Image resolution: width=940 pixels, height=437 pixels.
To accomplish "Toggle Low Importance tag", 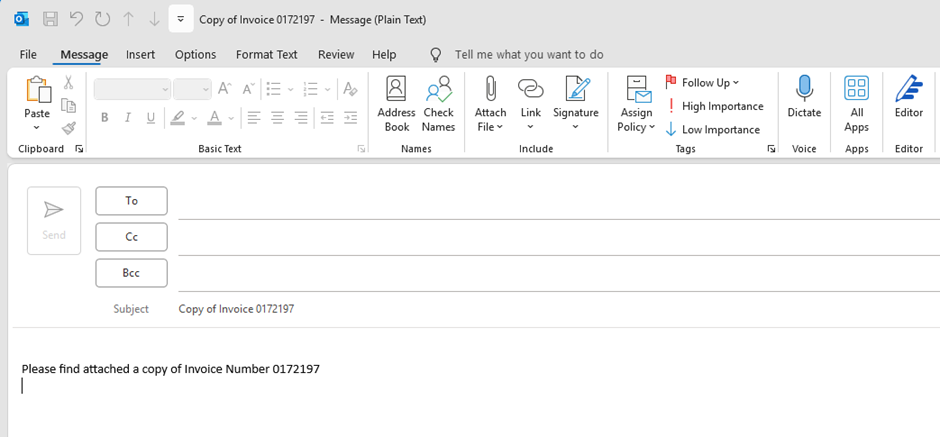I will tap(712, 129).
